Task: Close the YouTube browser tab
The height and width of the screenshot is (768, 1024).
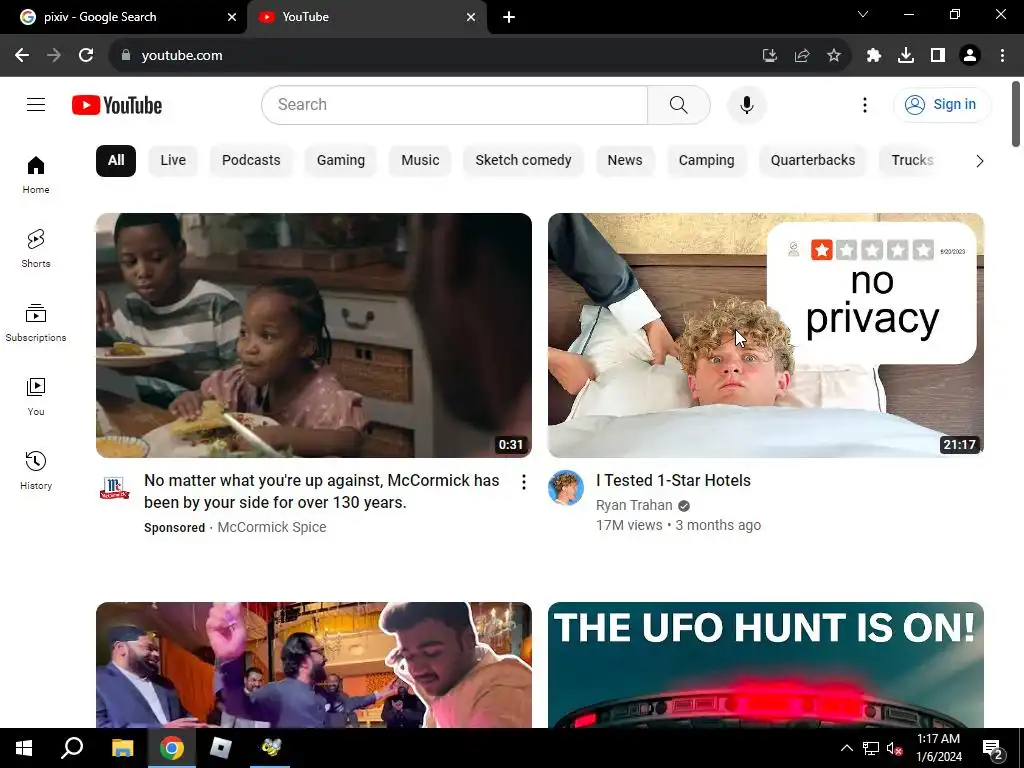Action: [x=471, y=17]
